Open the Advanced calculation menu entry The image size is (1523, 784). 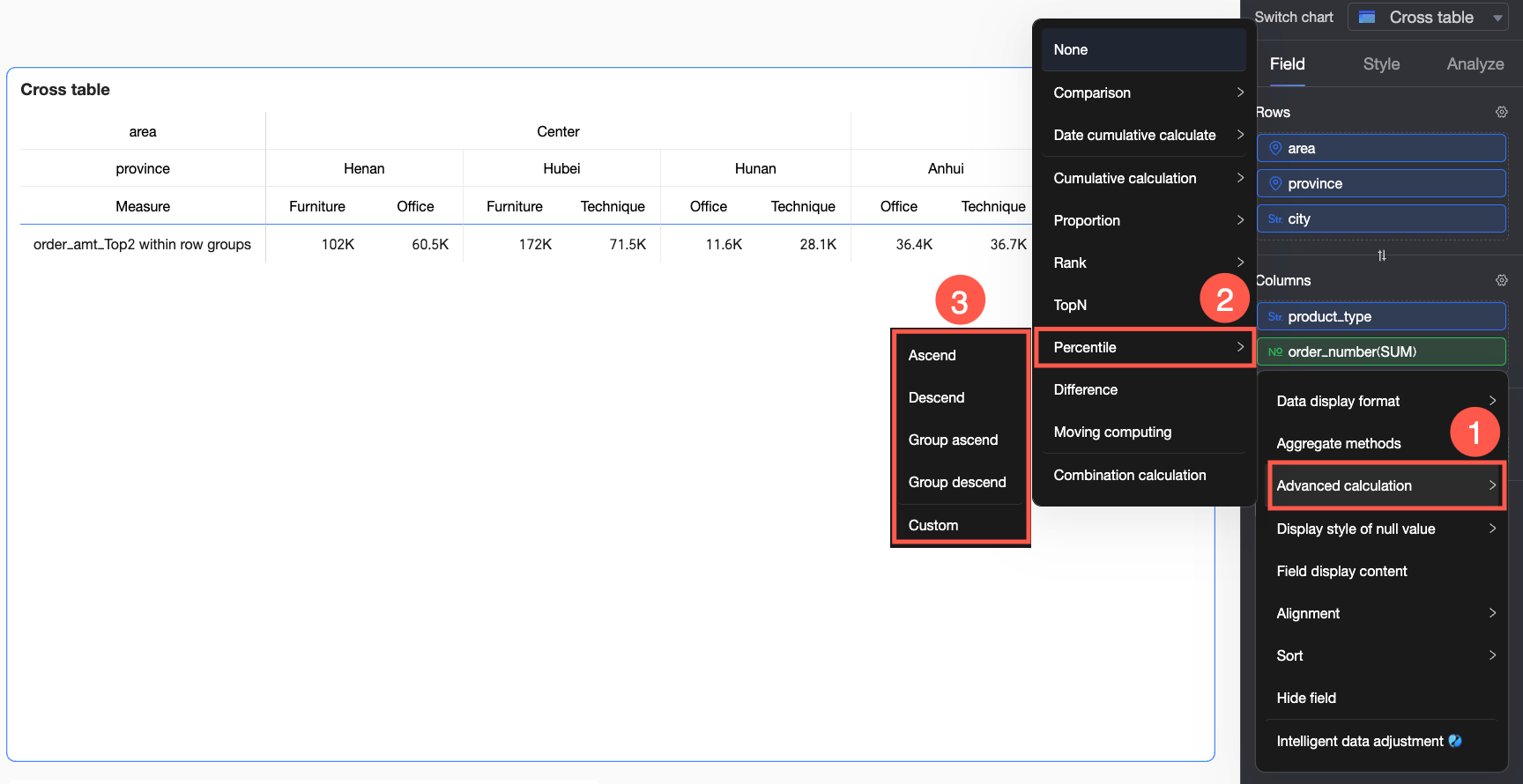[1386, 485]
